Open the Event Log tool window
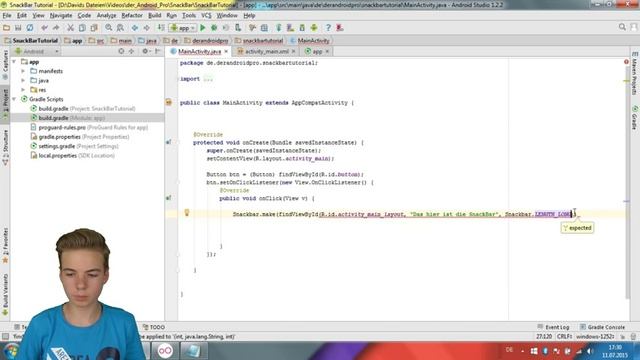Image resolution: width=640 pixels, height=360 pixels. point(553,327)
